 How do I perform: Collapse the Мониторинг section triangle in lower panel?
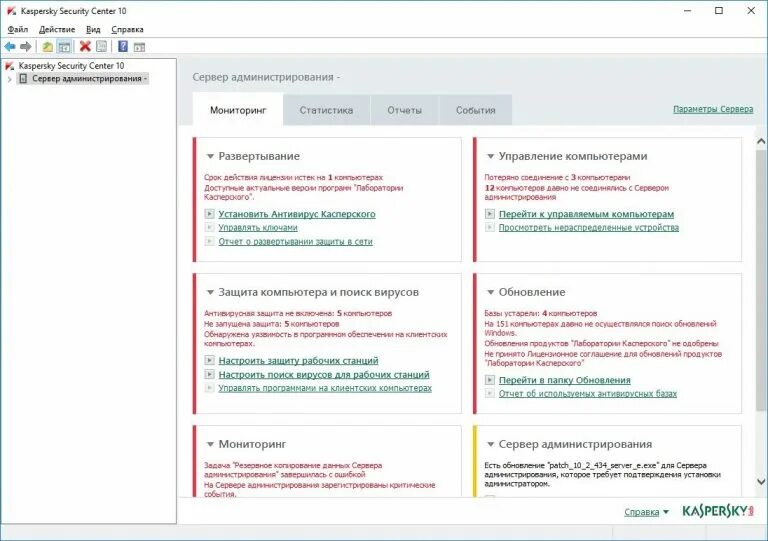(x=210, y=445)
